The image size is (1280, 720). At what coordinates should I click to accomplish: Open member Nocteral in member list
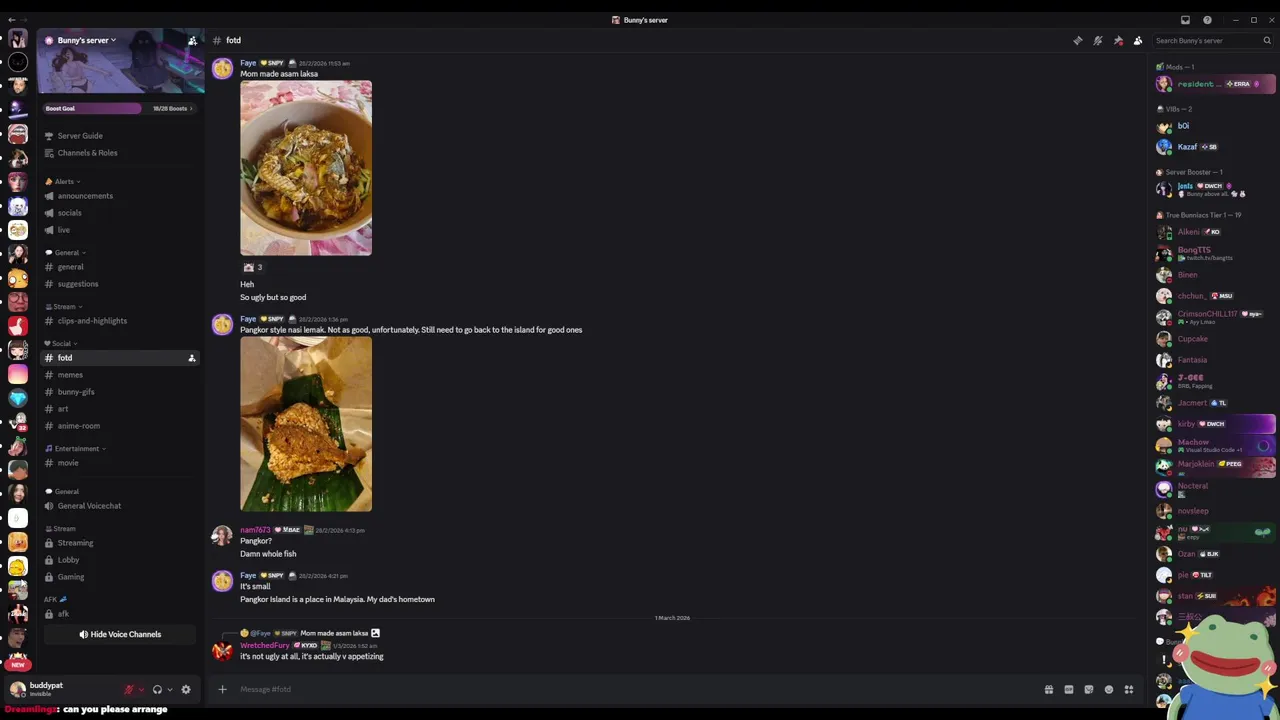[1192, 487]
